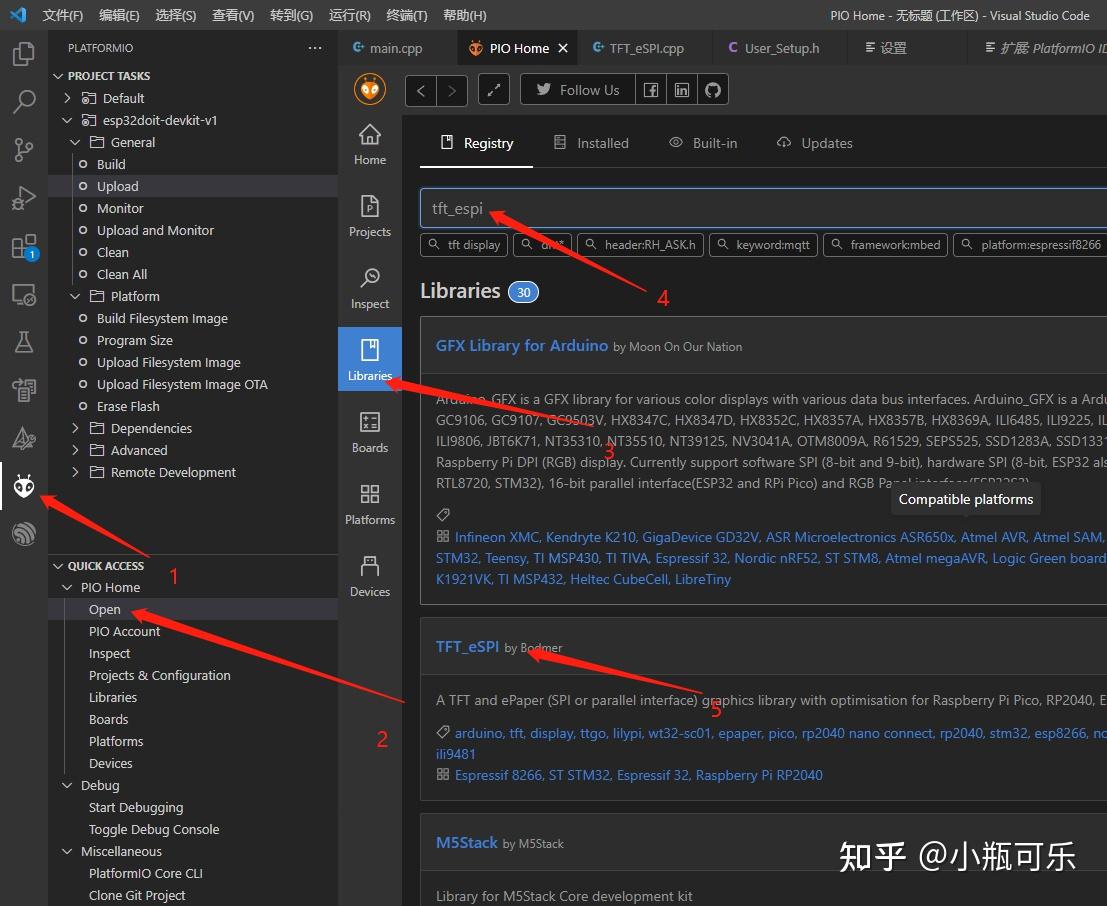1107x906 pixels.
Task: Open Boards in PIO sidebar
Action: 370,432
